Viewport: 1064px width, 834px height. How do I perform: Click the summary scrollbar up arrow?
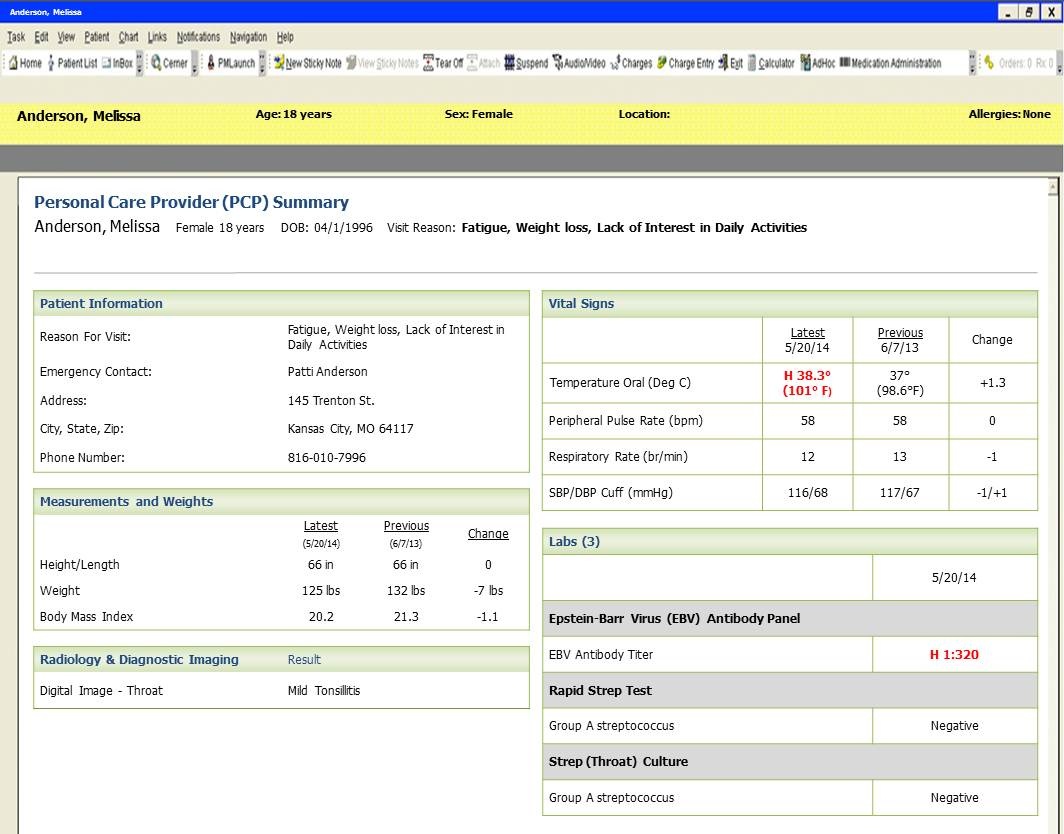(1052, 185)
